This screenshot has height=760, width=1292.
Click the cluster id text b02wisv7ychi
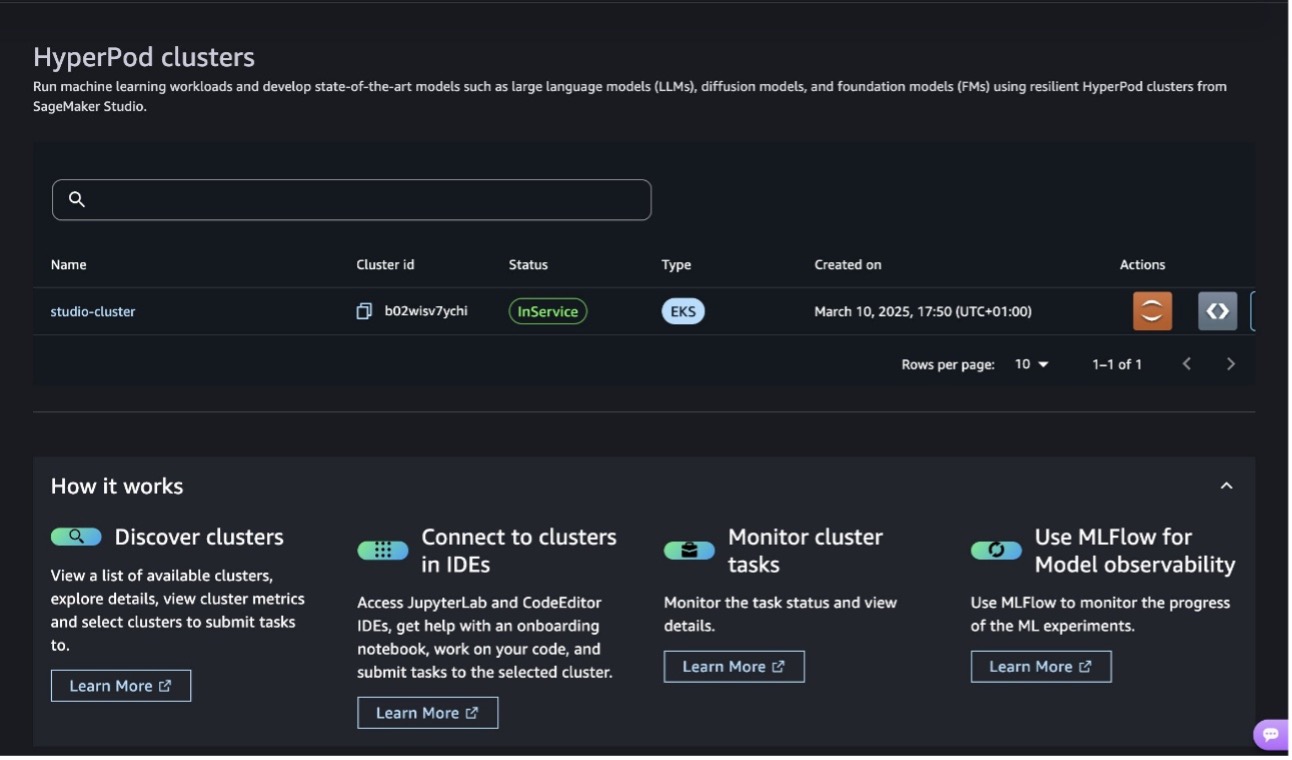[426, 311]
